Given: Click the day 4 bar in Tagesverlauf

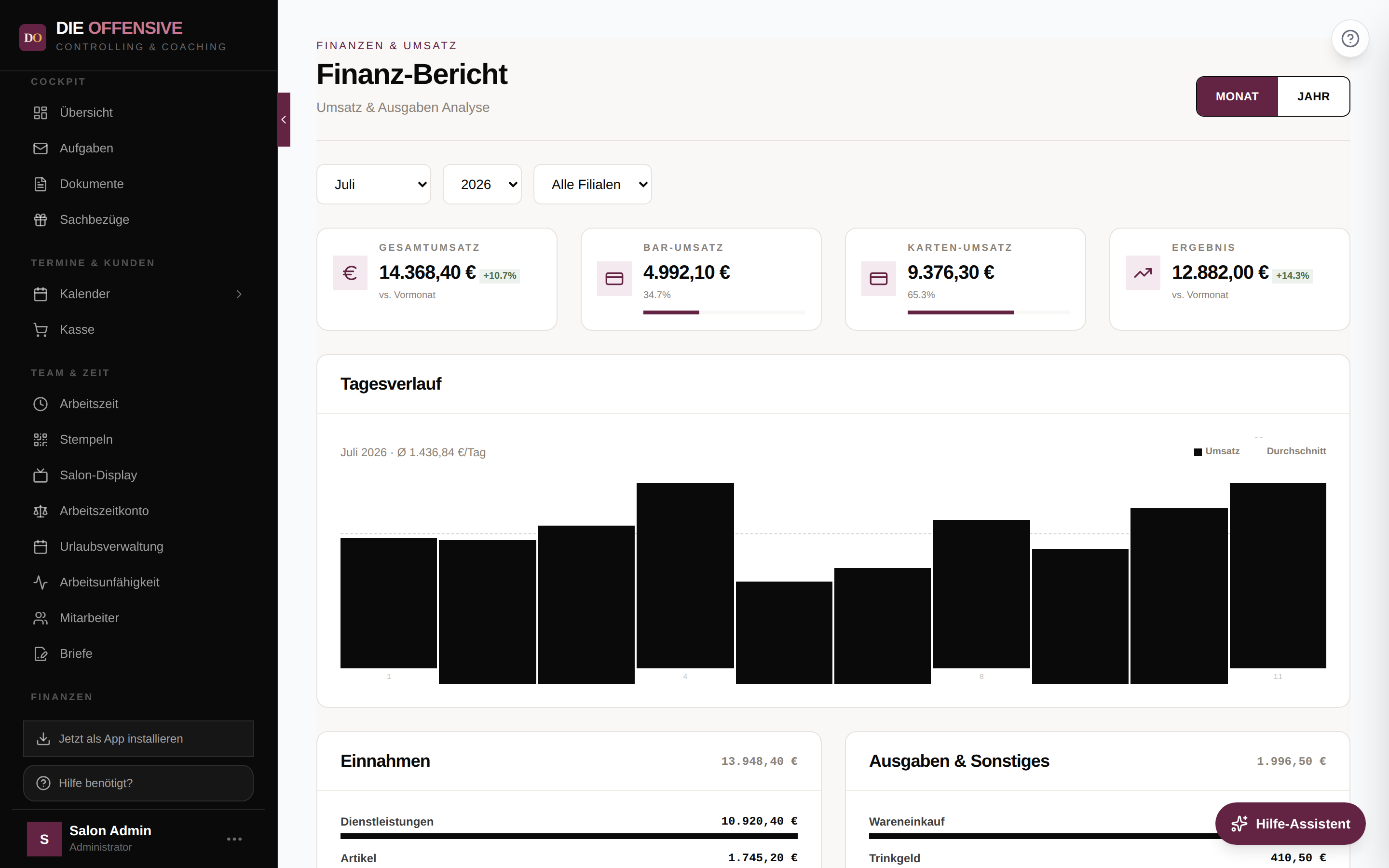Looking at the screenshot, I should pos(685,575).
